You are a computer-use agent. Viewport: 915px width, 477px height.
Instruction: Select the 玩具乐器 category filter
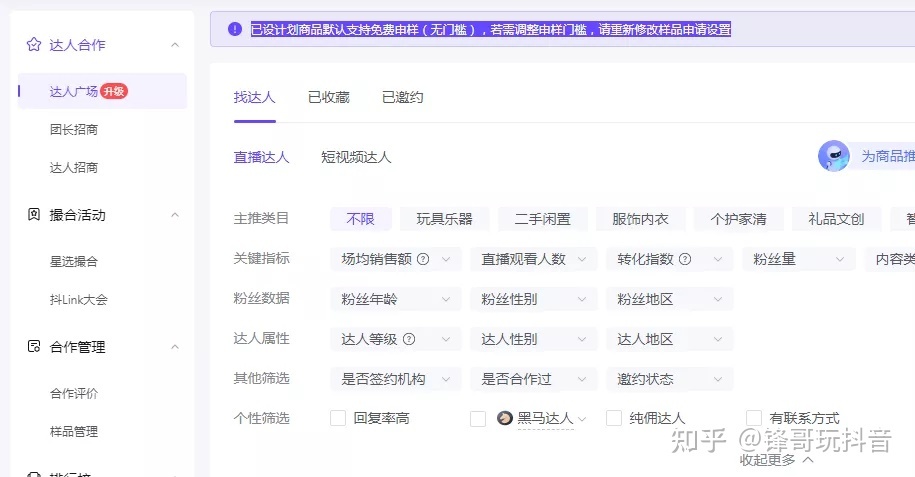coord(444,219)
